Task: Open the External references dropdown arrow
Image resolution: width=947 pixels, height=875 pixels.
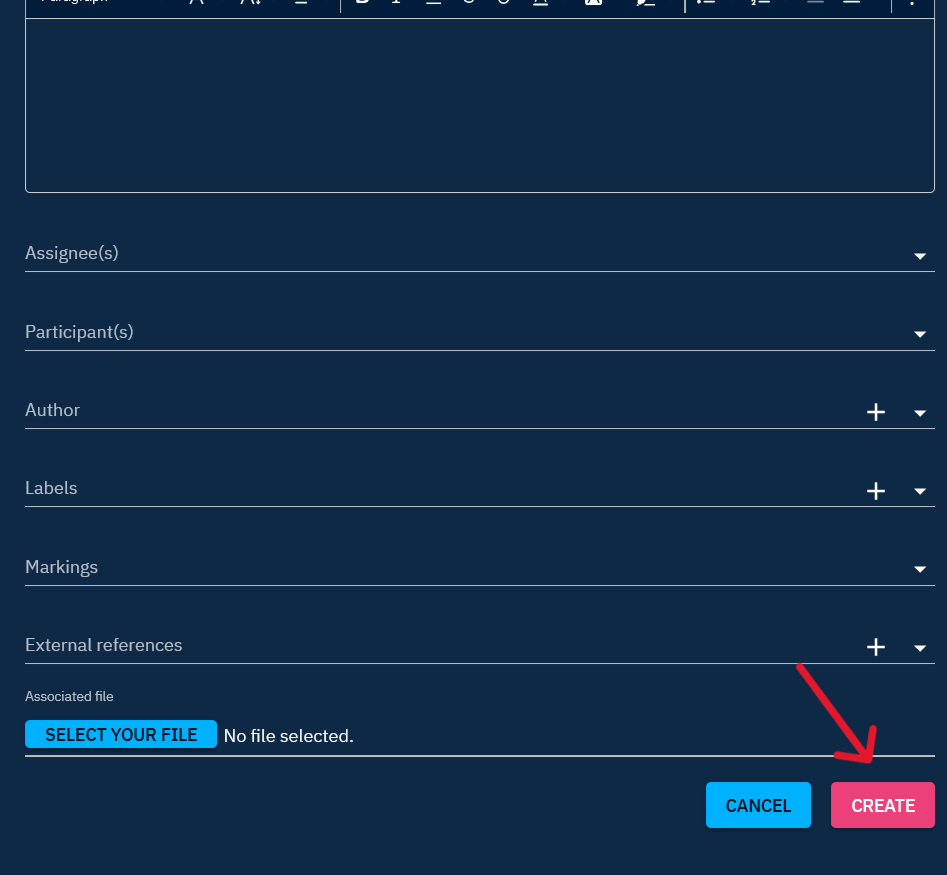Action: click(x=920, y=648)
